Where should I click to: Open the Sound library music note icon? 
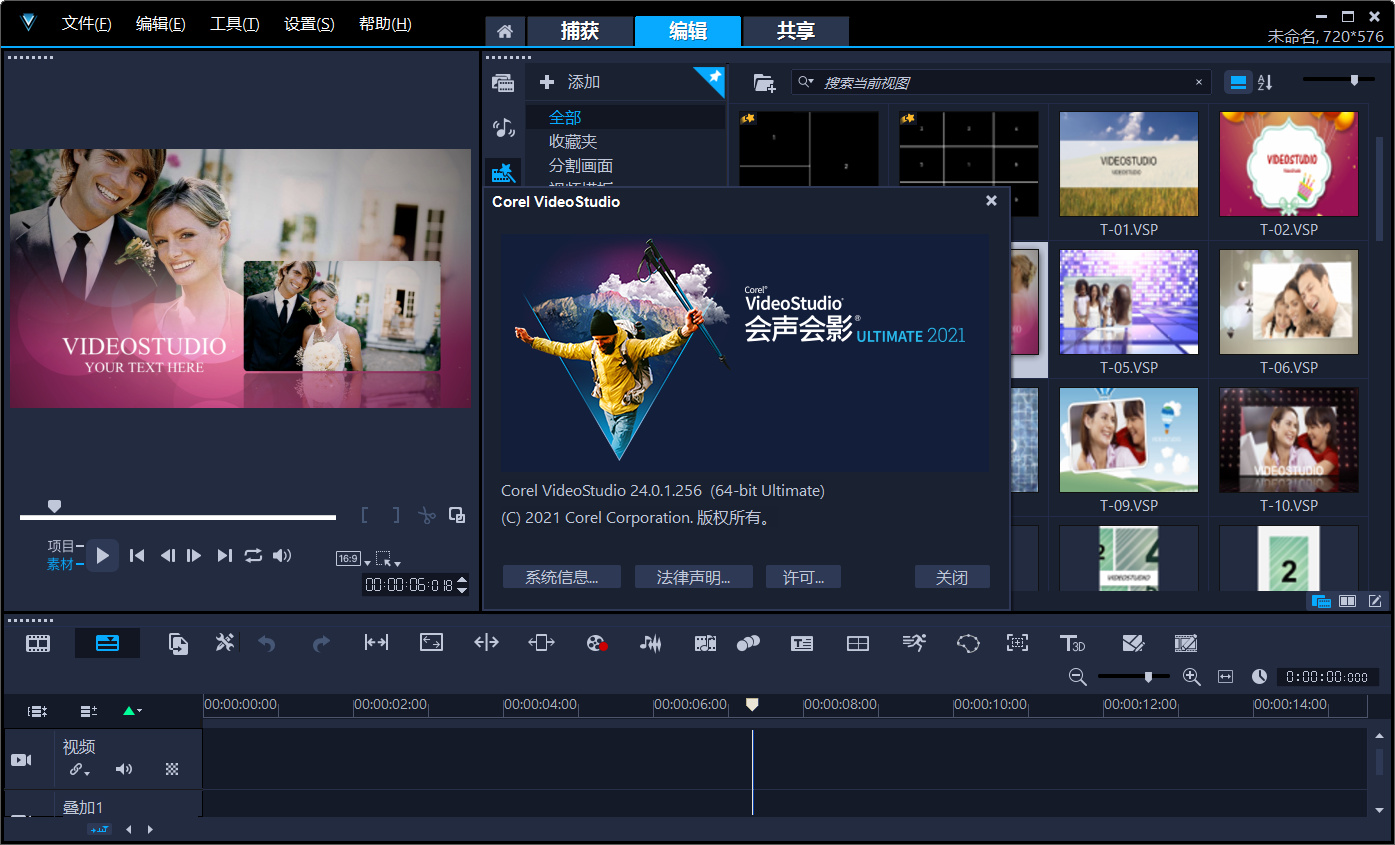coord(504,127)
